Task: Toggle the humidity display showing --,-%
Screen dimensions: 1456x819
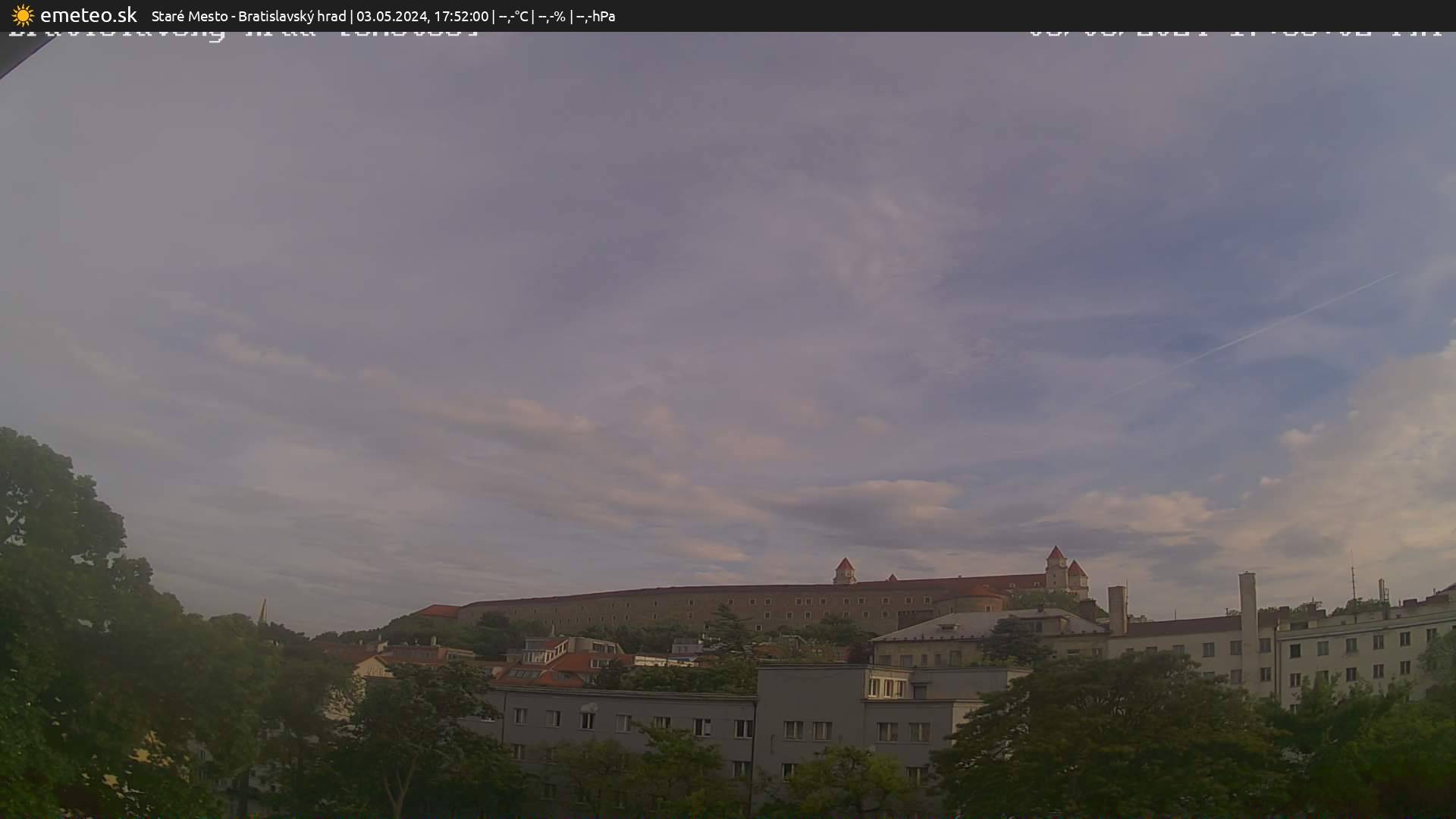Action: click(x=554, y=15)
